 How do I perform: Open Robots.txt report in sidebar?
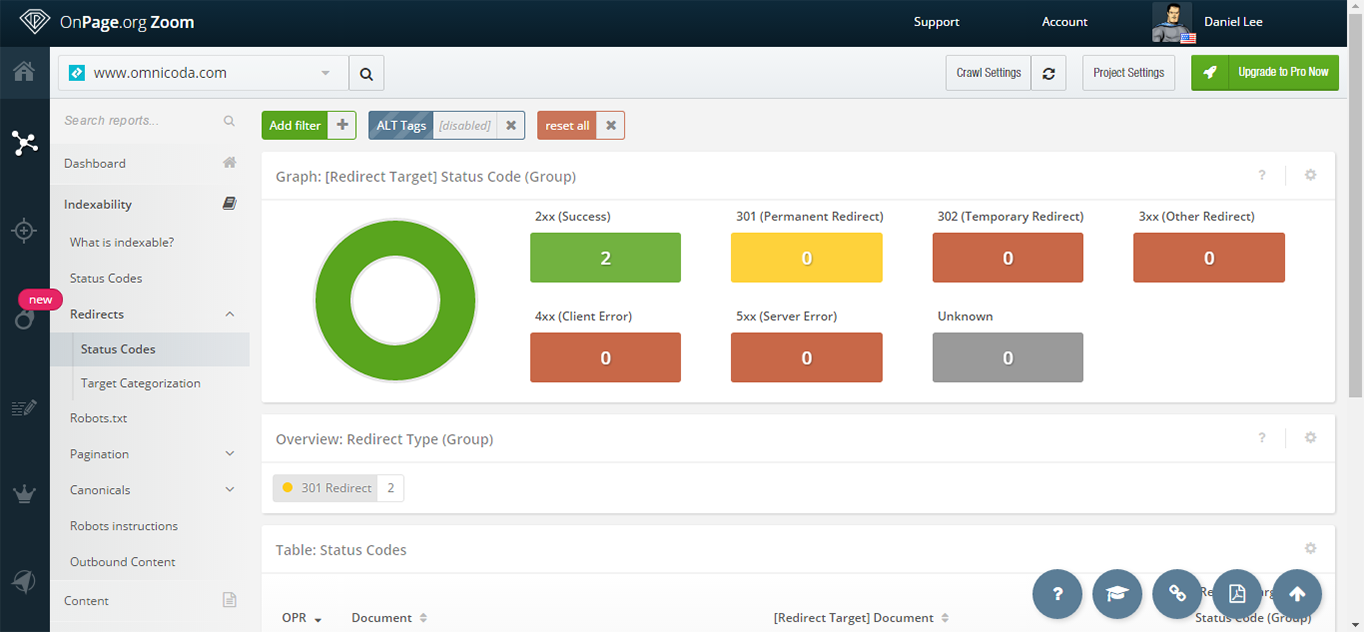(x=98, y=418)
